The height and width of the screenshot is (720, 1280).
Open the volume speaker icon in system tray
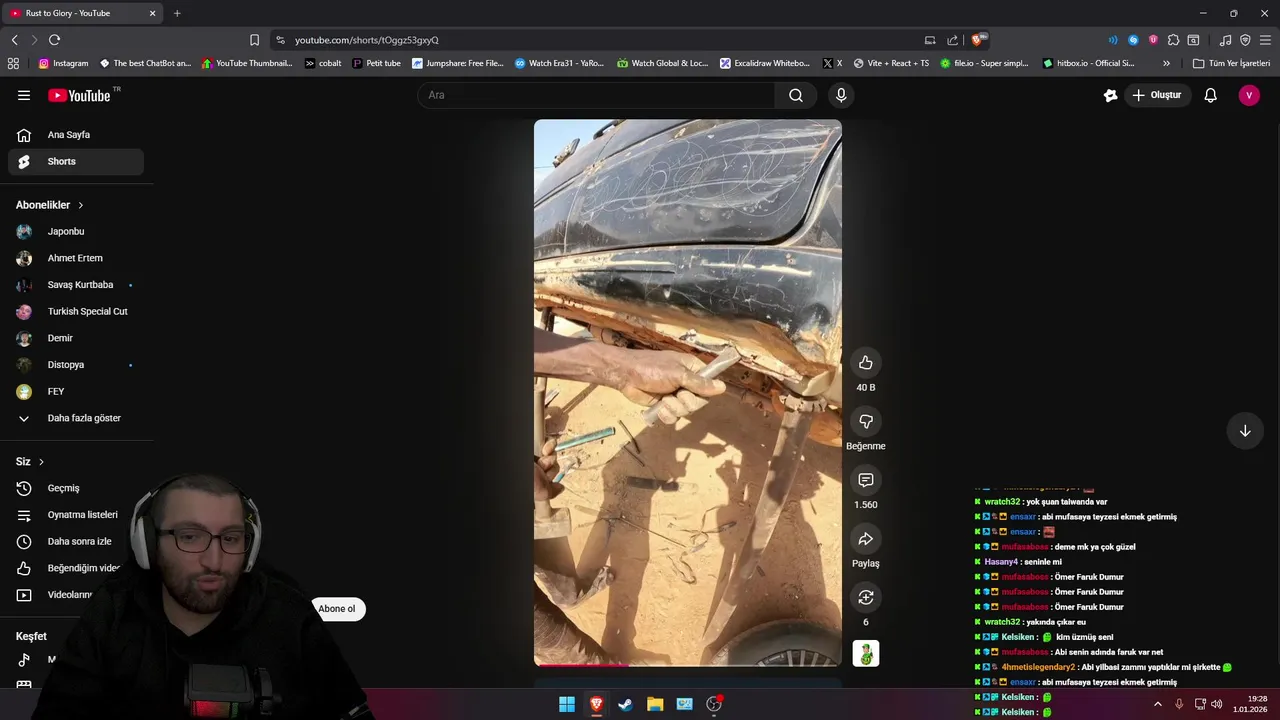(x=1217, y=704)
